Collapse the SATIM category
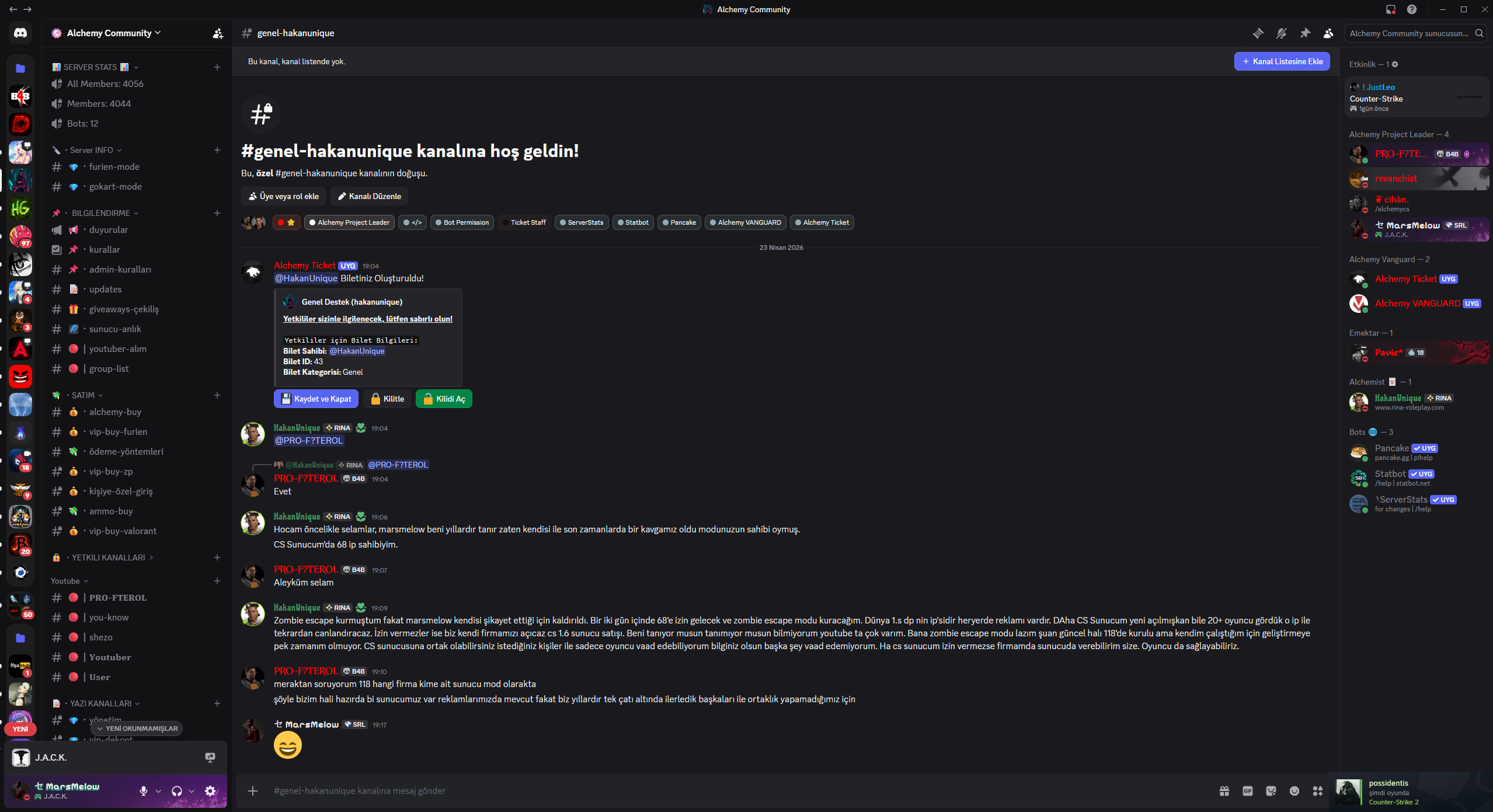This screenshot has height=812, width=1493. [x=77, y=395]
